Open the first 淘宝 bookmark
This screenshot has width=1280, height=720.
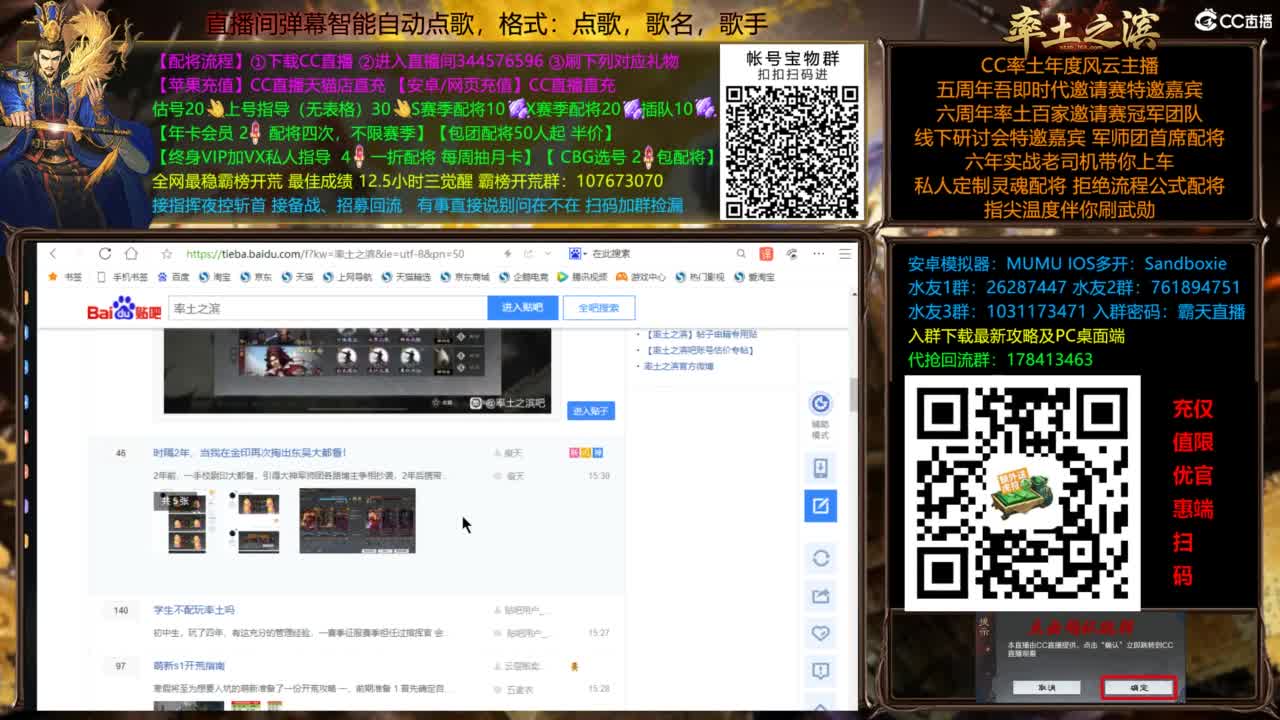tap(215, 277)
